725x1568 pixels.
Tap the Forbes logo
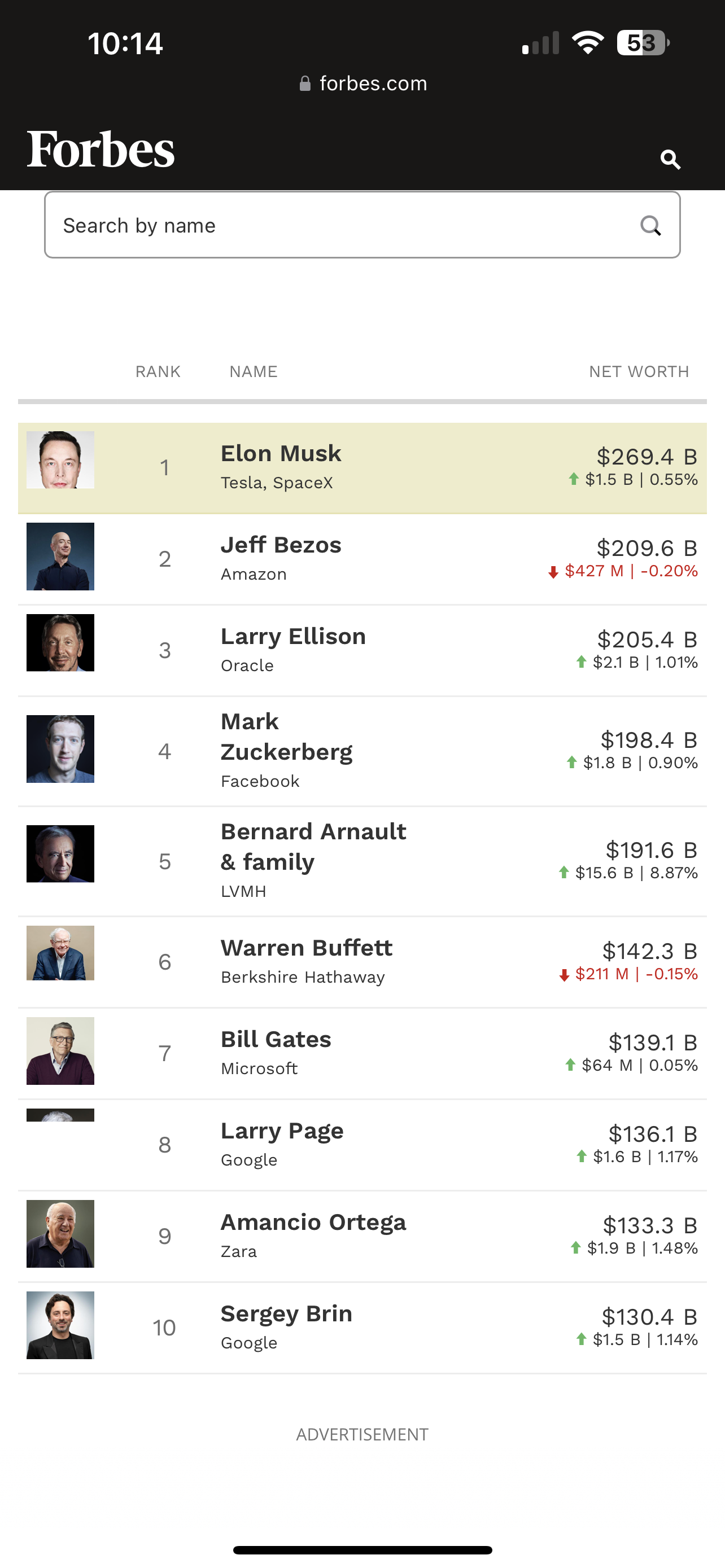(101, 149)
